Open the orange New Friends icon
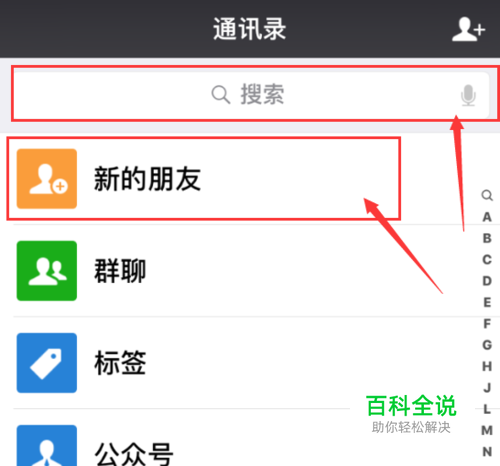This screenshot has height=466, width=500. (x=47, y=179)
